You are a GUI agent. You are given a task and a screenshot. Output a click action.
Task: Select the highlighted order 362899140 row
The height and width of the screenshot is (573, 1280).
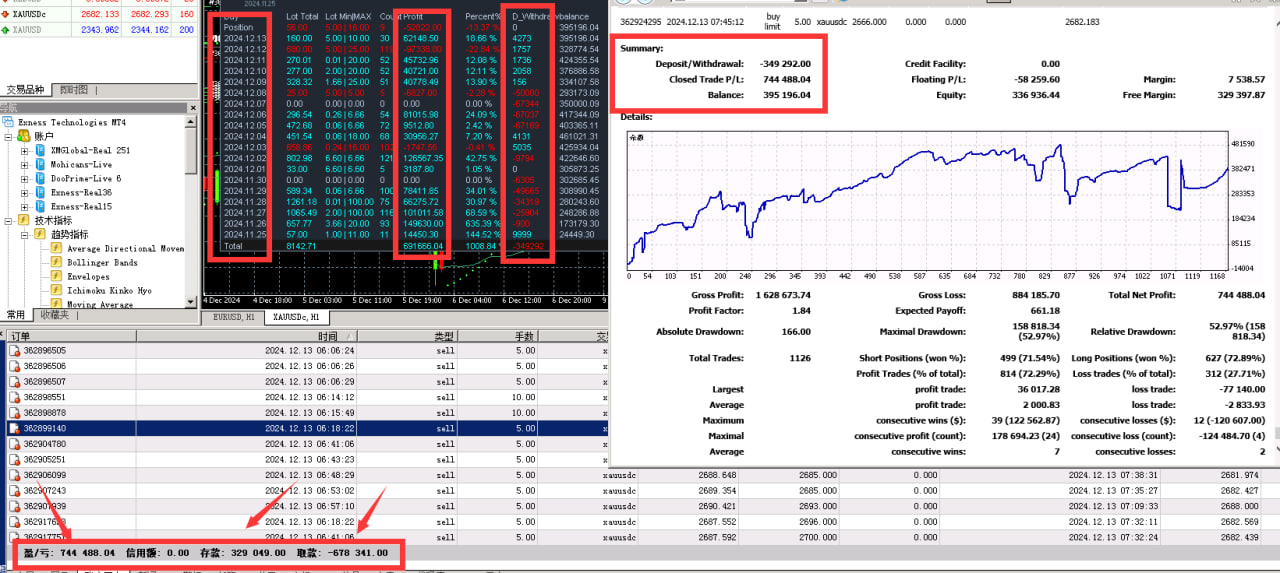coord(305,428)
